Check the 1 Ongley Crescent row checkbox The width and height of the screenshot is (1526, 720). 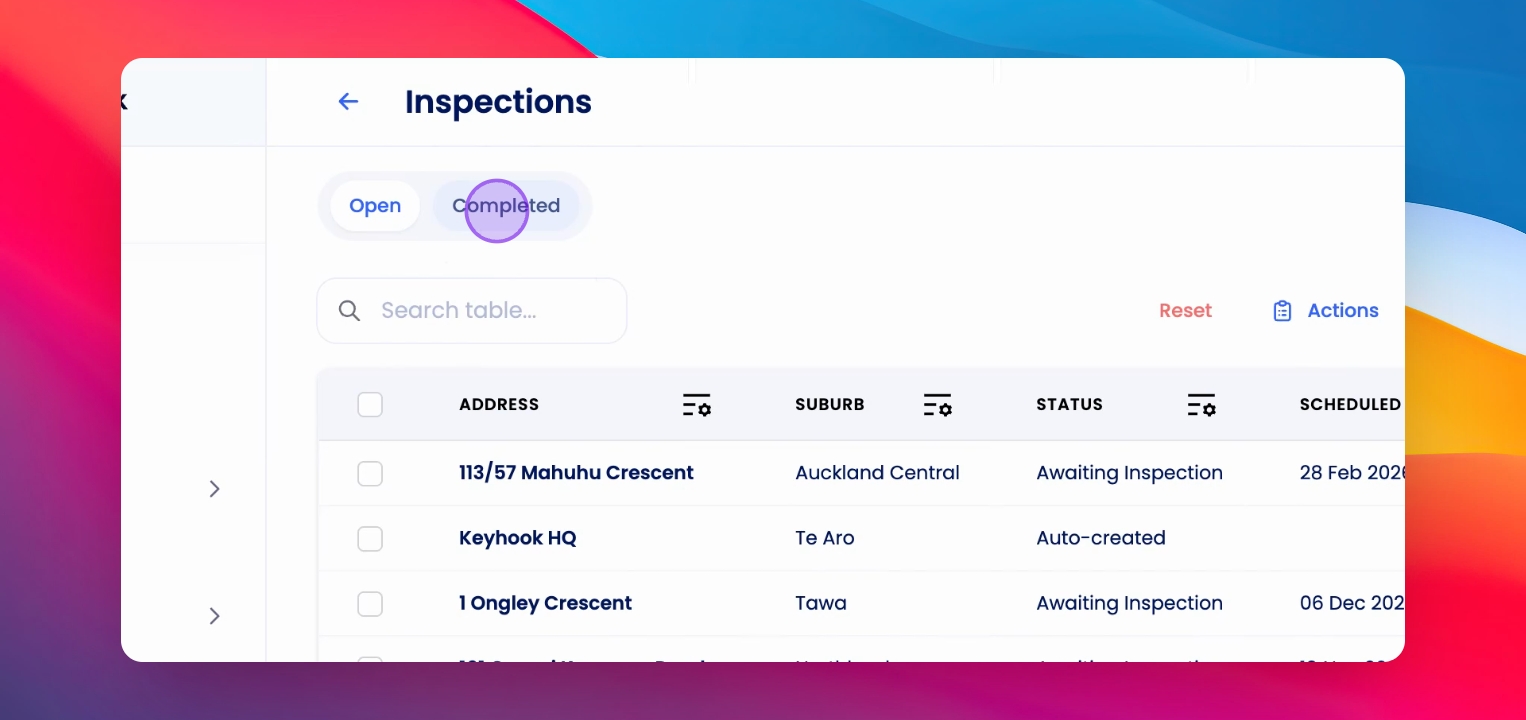click(370, 604)
